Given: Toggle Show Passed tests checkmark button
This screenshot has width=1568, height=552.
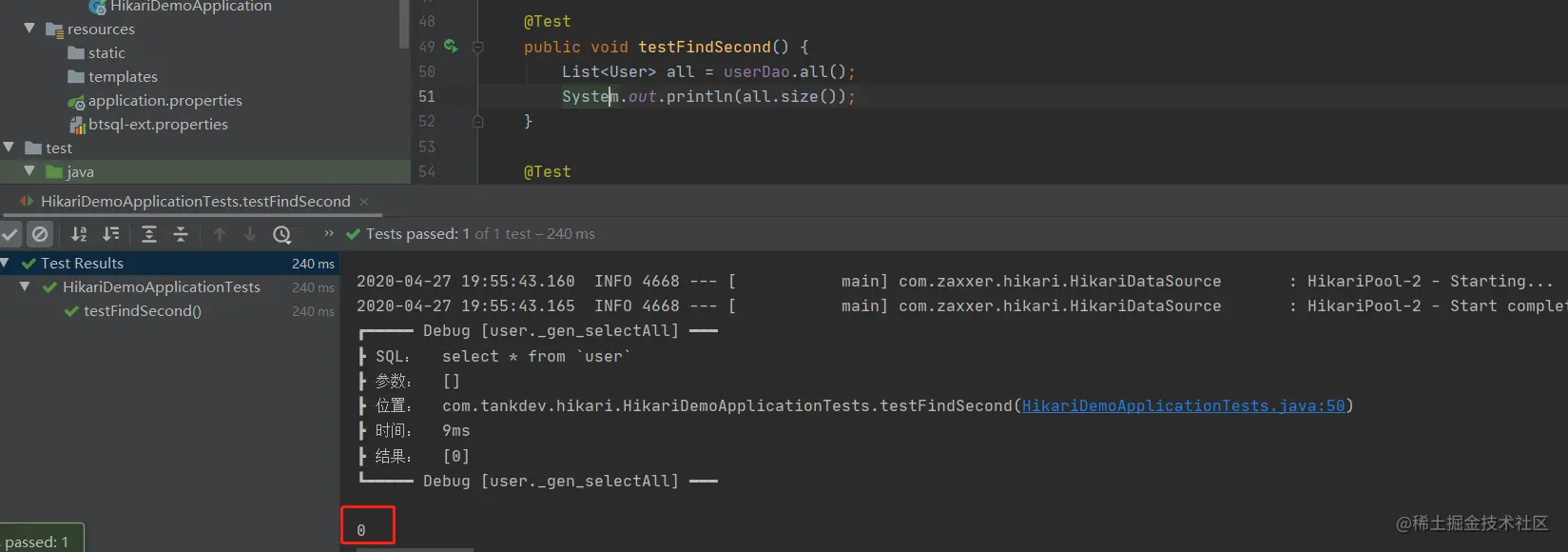Looking at the screenshot, I should point(10,234).
